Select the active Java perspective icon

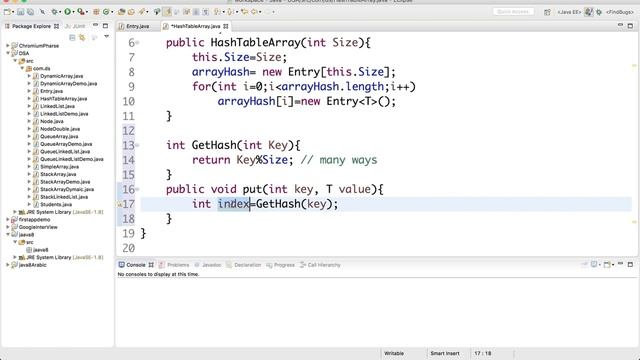point(589,12)
